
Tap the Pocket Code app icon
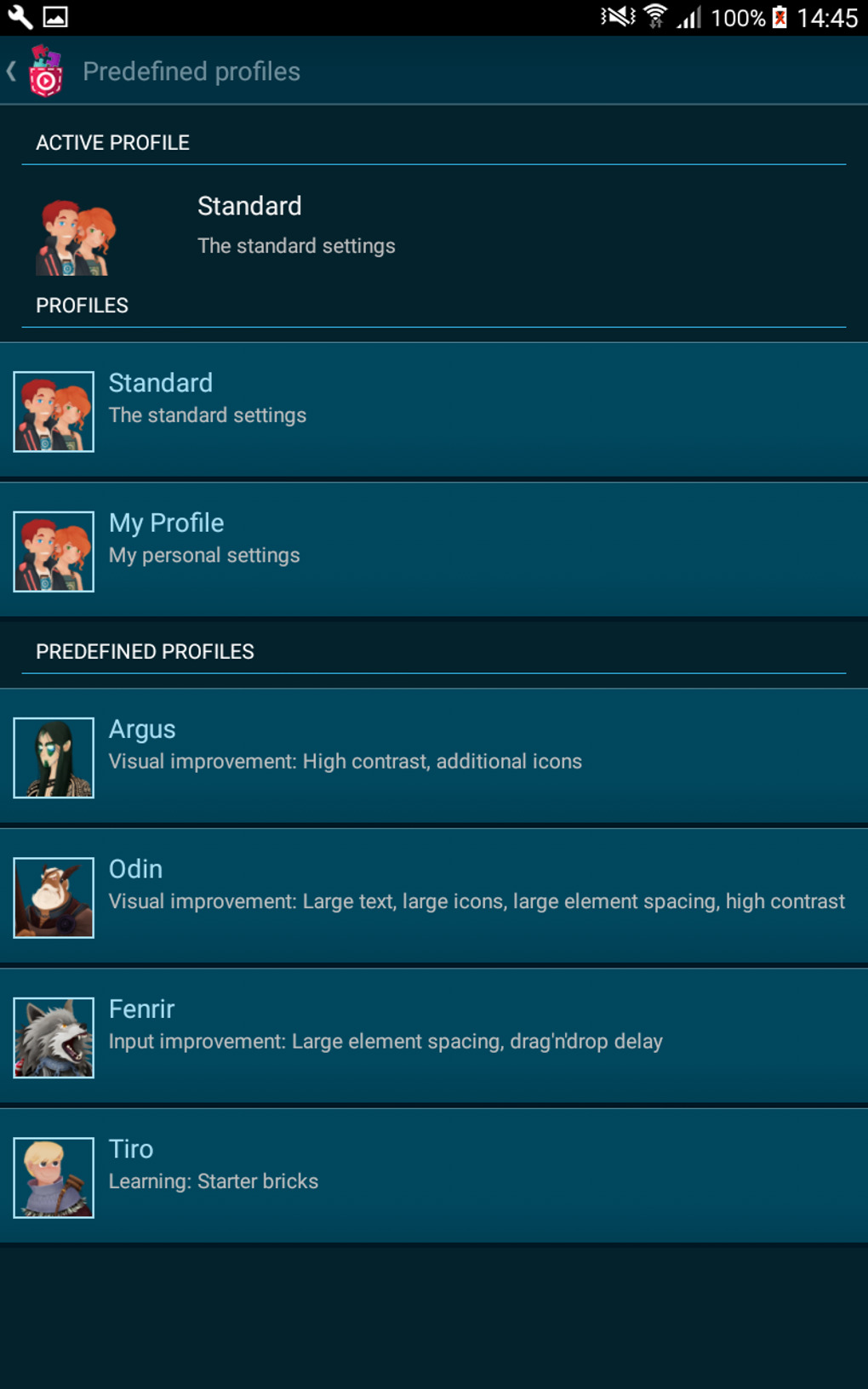pyautogui.click(x=46, y=71)
